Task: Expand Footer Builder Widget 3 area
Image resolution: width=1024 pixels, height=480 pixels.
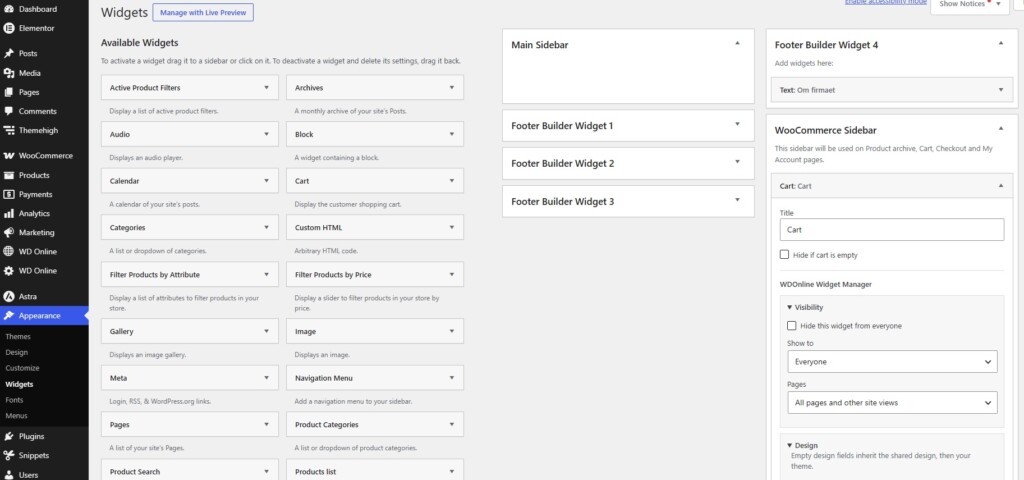Action: point(737,200)
